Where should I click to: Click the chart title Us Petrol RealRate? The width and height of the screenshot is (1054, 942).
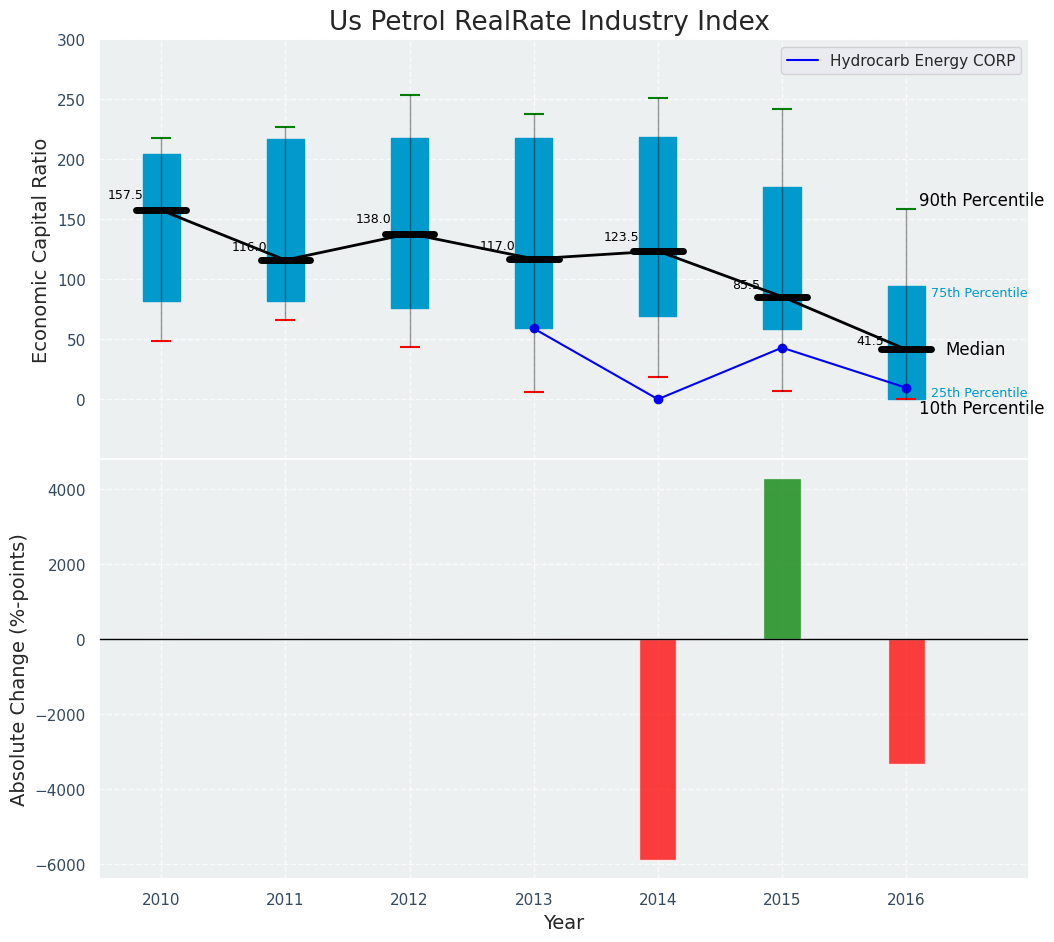click(x=549, y=22)
